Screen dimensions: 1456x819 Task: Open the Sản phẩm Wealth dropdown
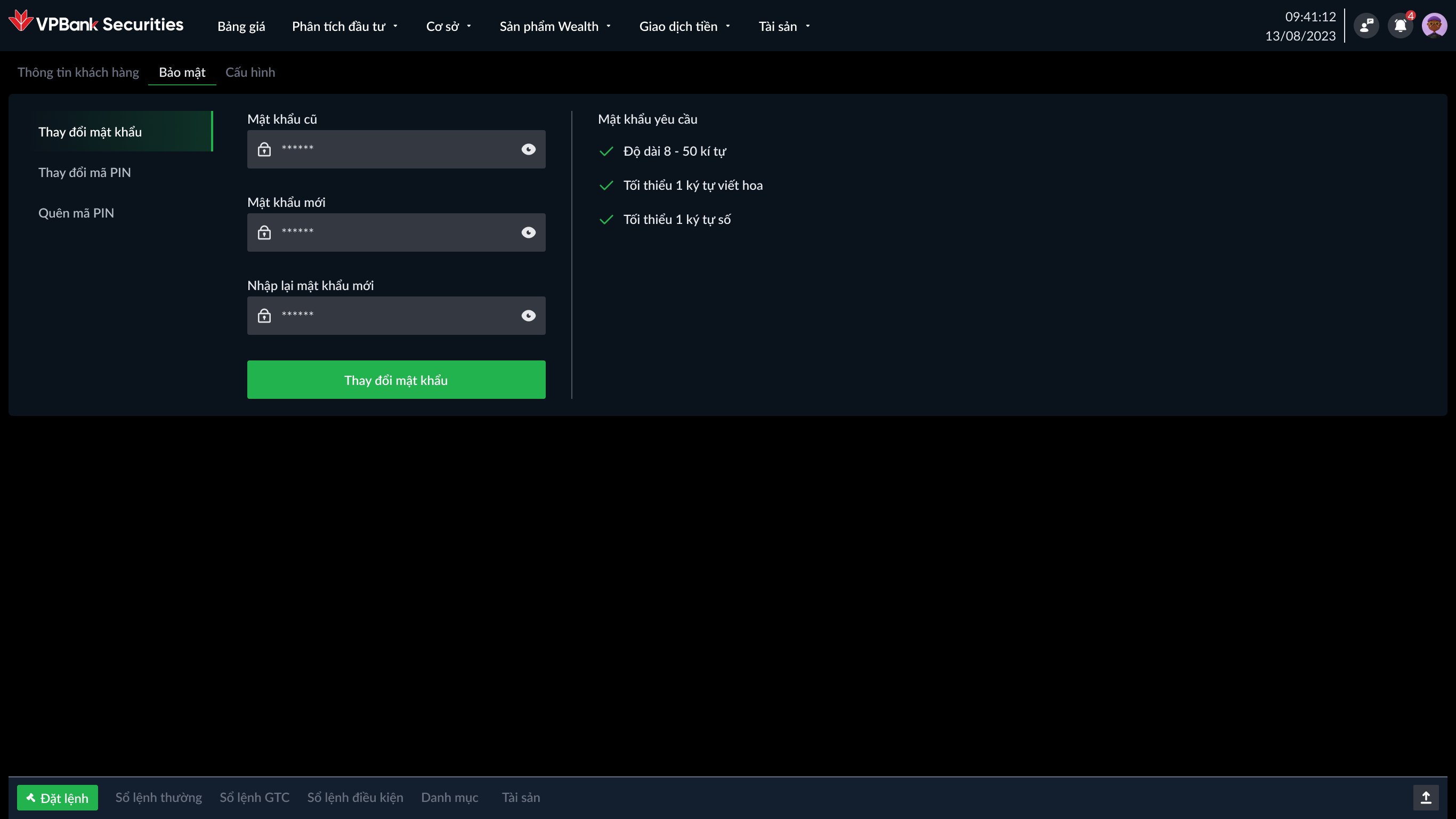tap(555, 27)
